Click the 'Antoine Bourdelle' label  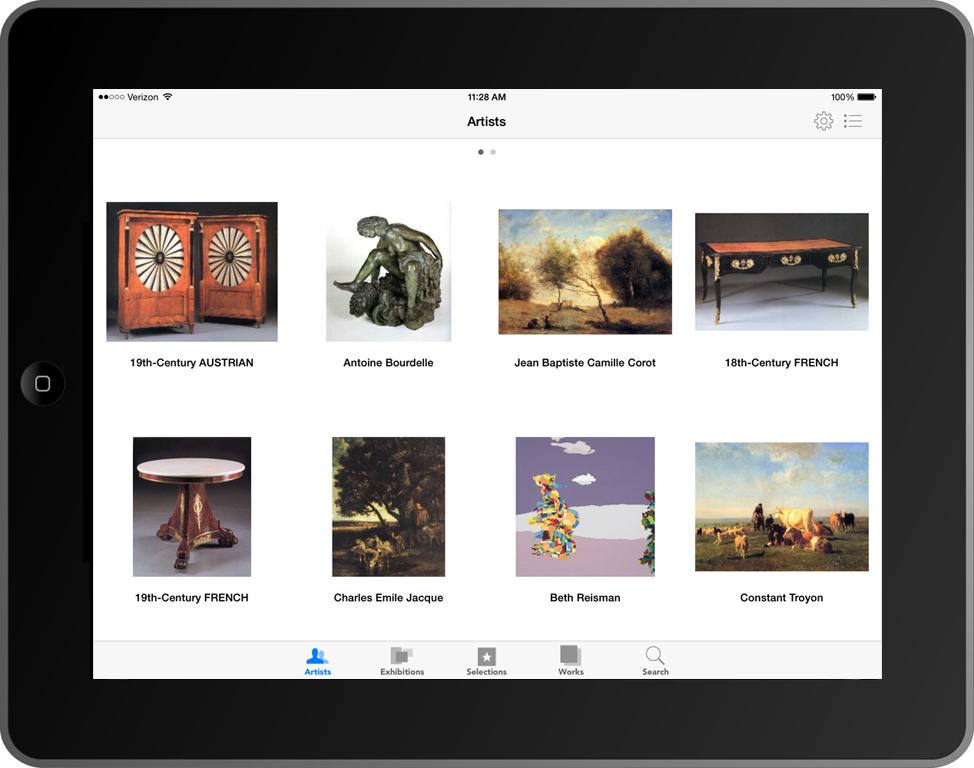tap(389, 363)
